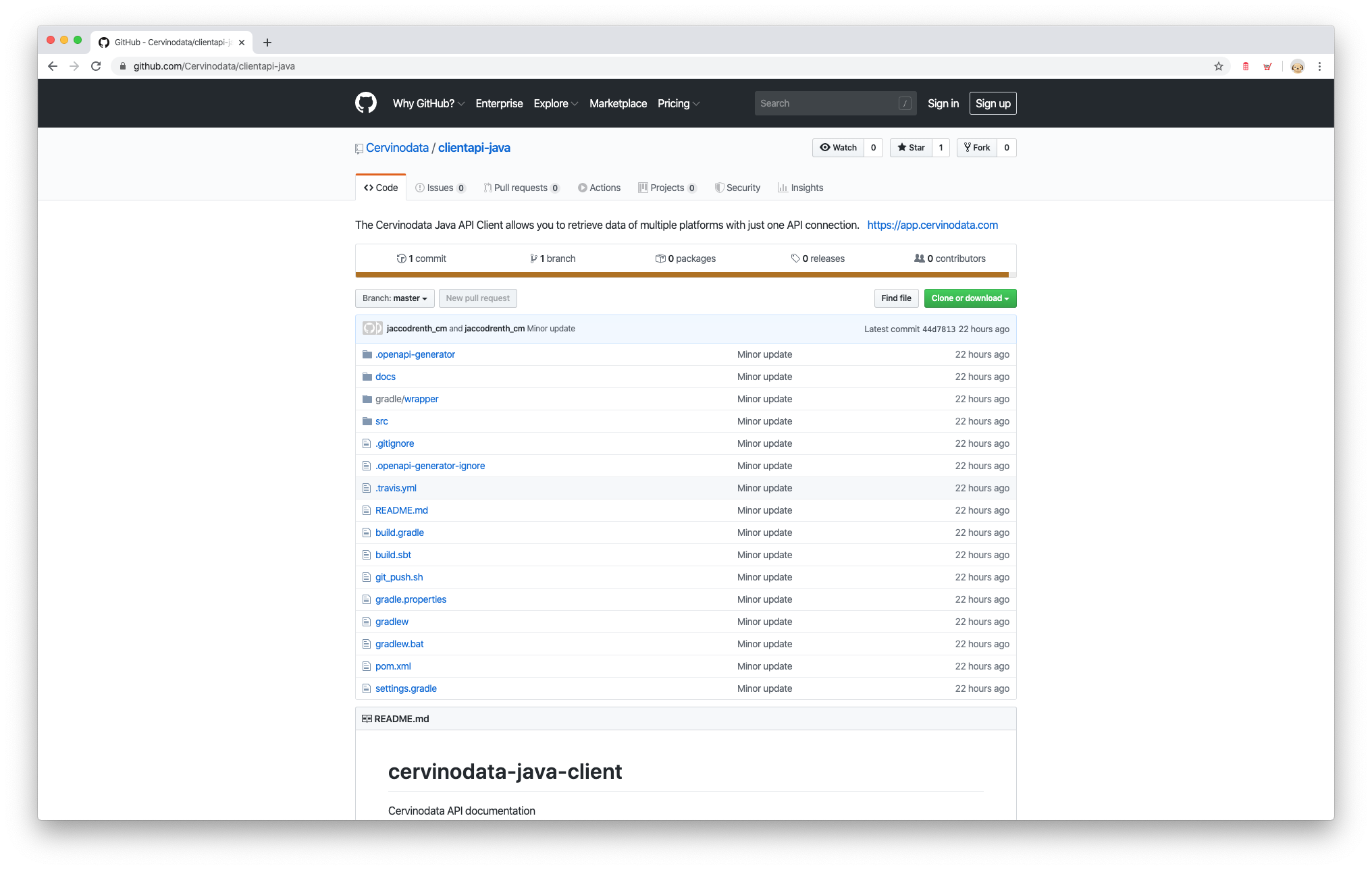The width and height of the screenshot is (1372, 870).
Task: Switch to the Projects tab
Action: pyautogui.click(x=667, y=188)
